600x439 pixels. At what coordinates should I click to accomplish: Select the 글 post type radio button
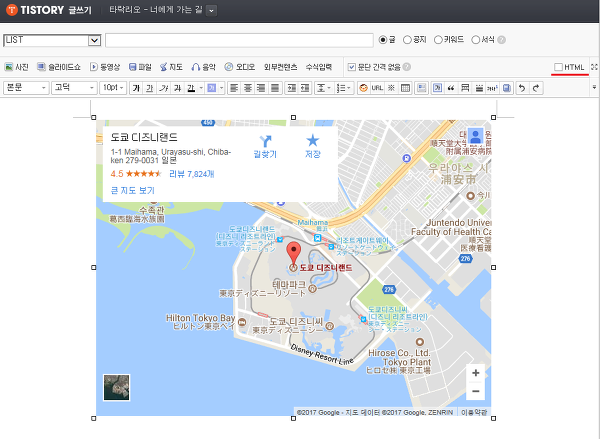point(383,40)
